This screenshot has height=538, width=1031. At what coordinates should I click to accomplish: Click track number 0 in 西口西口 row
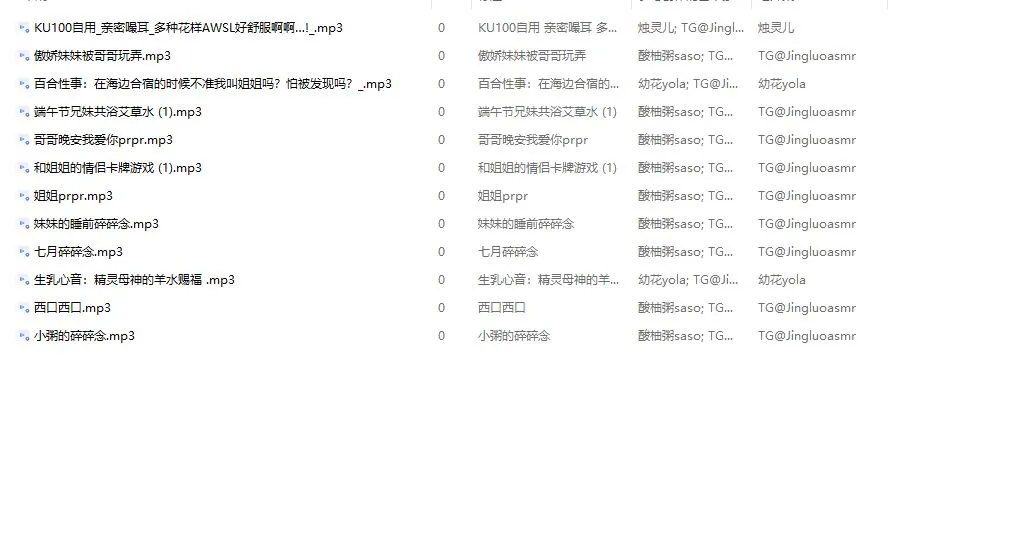click(x=441, y=307)
